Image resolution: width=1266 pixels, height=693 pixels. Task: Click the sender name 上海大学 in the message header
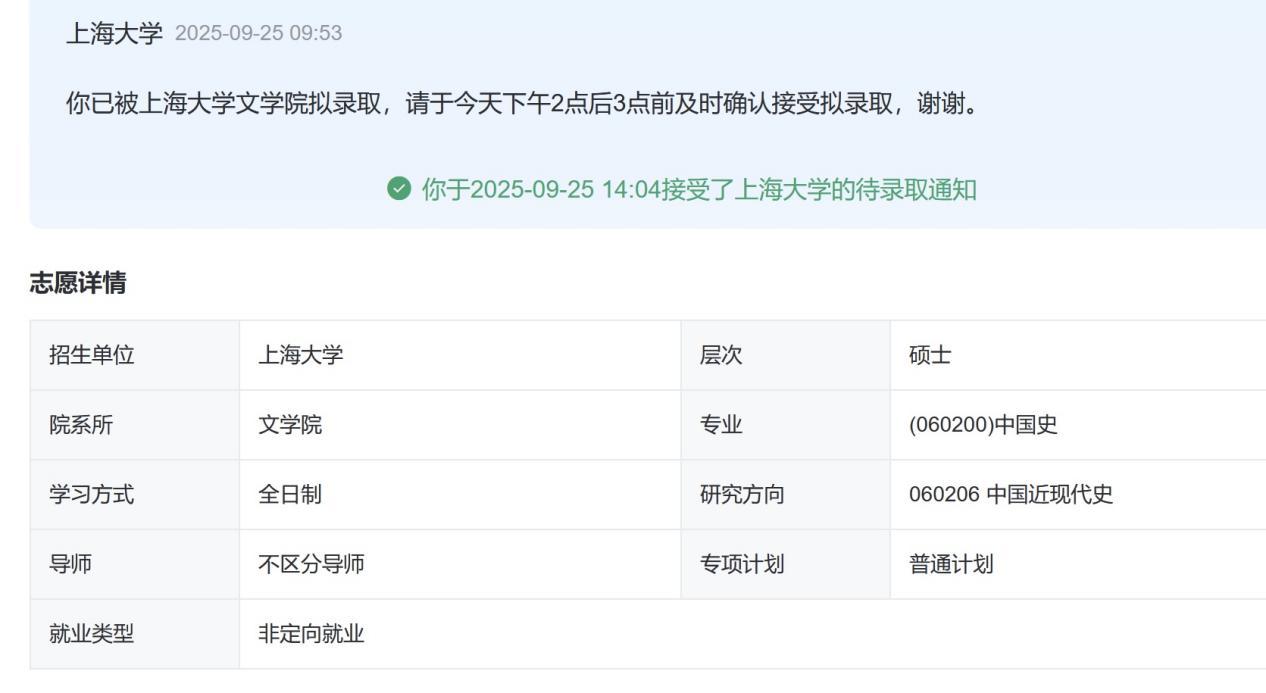(x=114, y=33)
